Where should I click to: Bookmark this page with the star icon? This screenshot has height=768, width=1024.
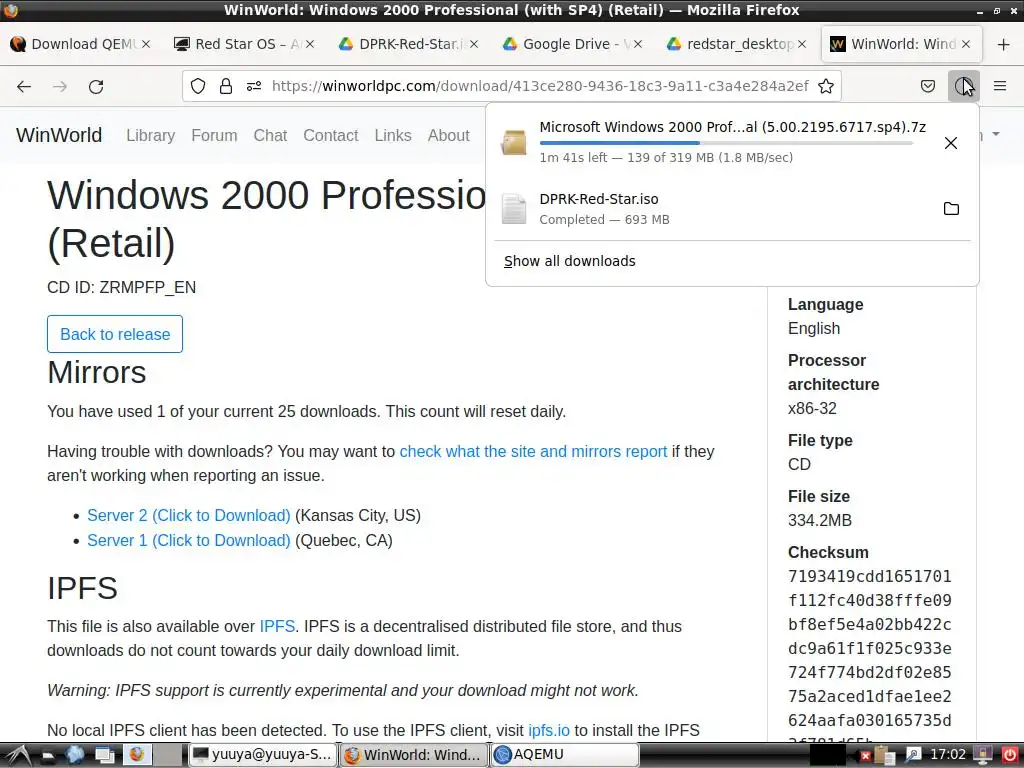(x=826, y=86)
